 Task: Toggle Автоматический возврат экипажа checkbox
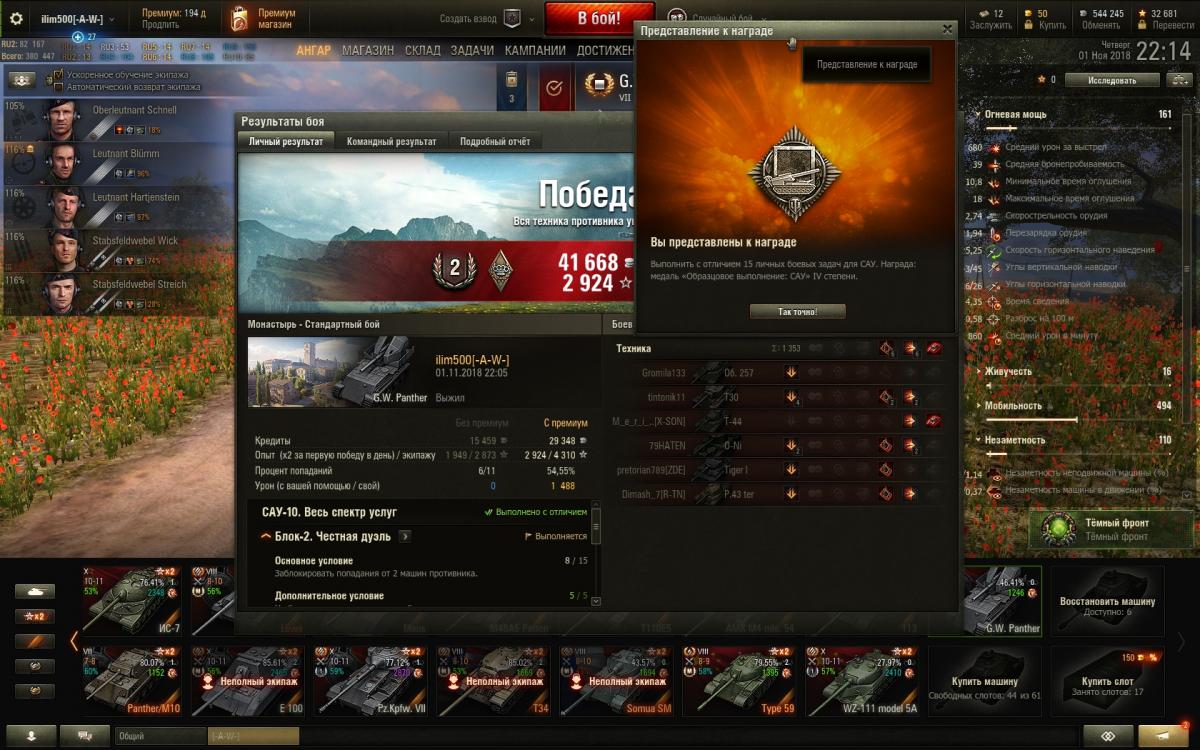coord(60,87)
